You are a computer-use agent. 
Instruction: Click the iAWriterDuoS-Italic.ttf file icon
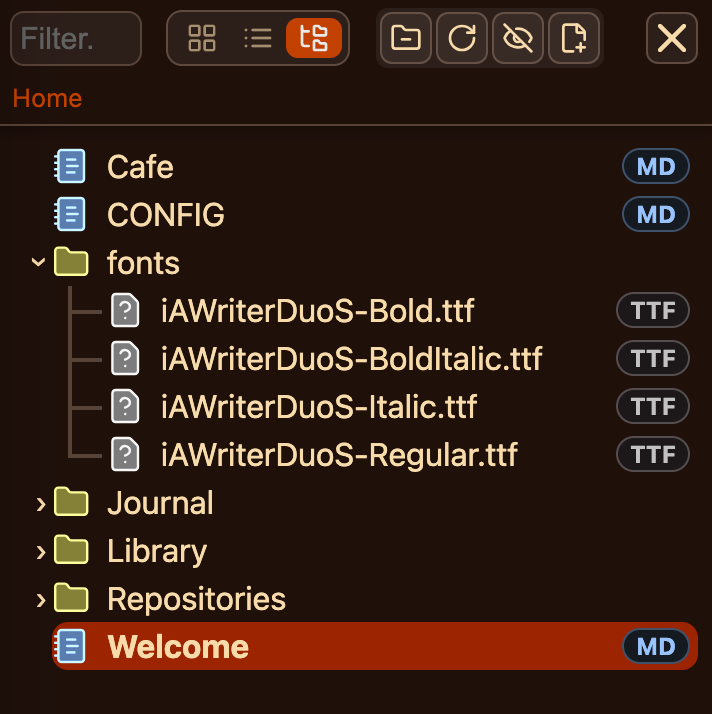coord(124,407)
